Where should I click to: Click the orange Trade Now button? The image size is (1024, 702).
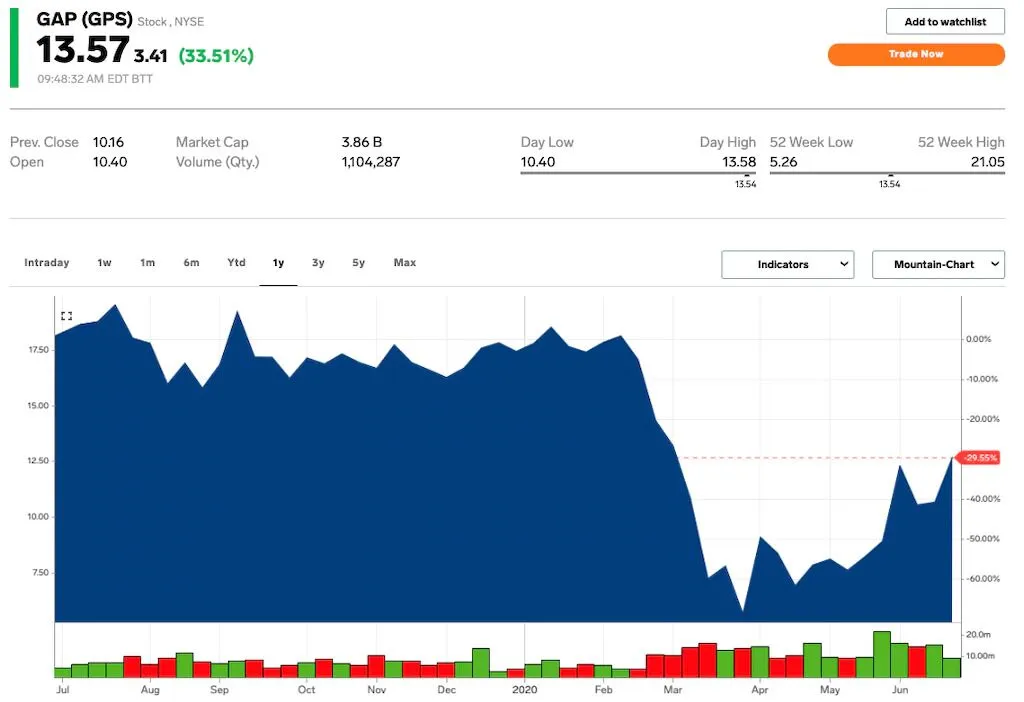(x=916, y=54)
